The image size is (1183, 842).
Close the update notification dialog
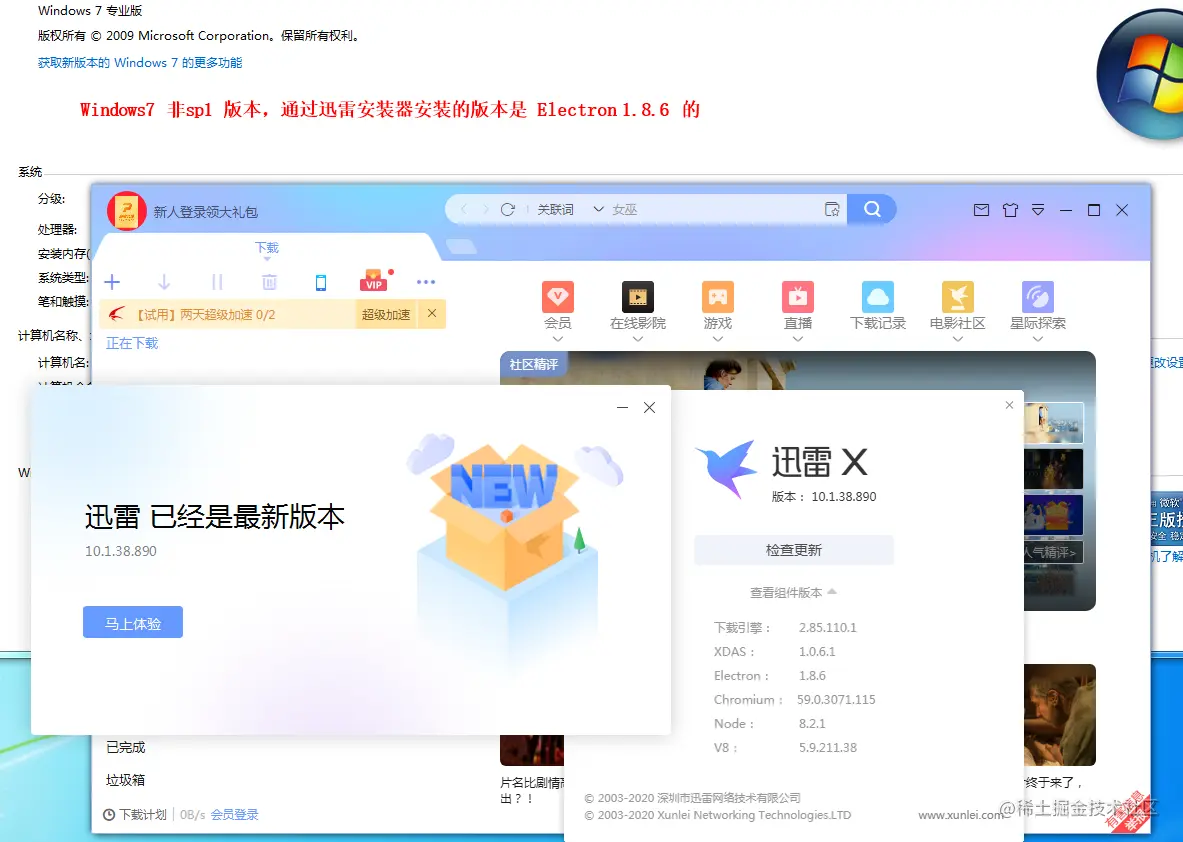pyautogui.click(x=650, y=407)
